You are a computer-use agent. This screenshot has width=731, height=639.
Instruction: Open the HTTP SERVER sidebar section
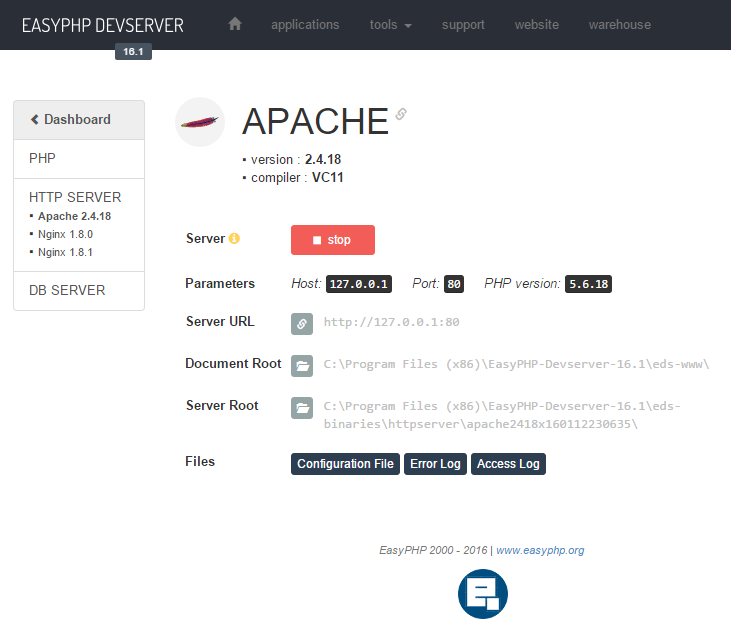coord(75,197)
